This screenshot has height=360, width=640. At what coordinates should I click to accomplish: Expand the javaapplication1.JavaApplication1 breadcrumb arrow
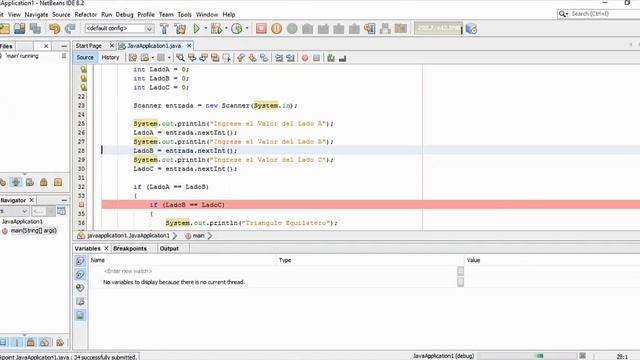coord(175,236)
